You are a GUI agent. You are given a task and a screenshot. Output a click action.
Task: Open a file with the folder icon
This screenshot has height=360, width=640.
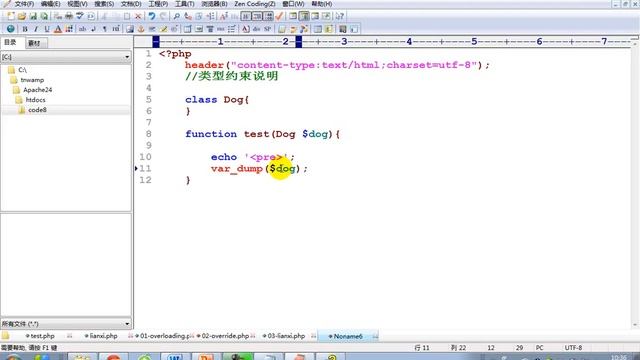[22, 16]
